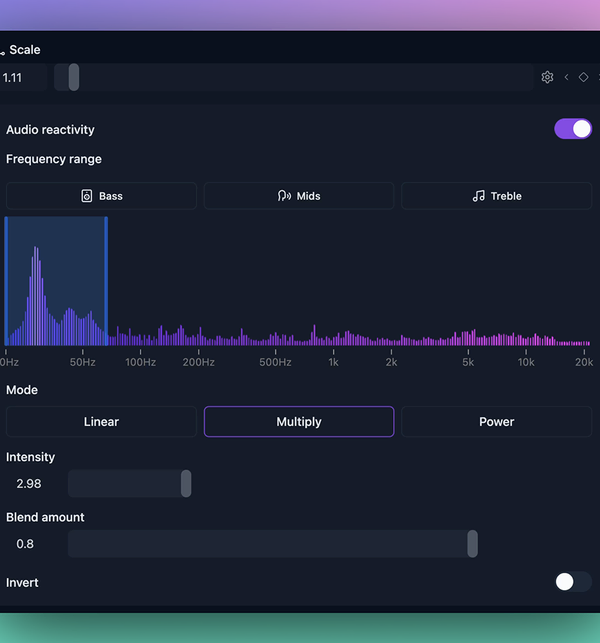600x643 pixels.
Task: Click the Intensity slider handle
Action: tap(186, 484)
